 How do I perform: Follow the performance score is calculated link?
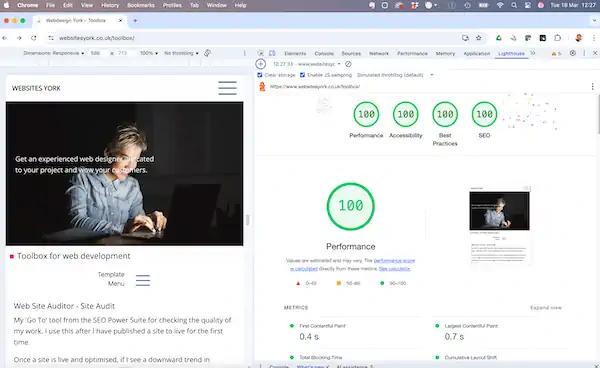coord(394,261)
